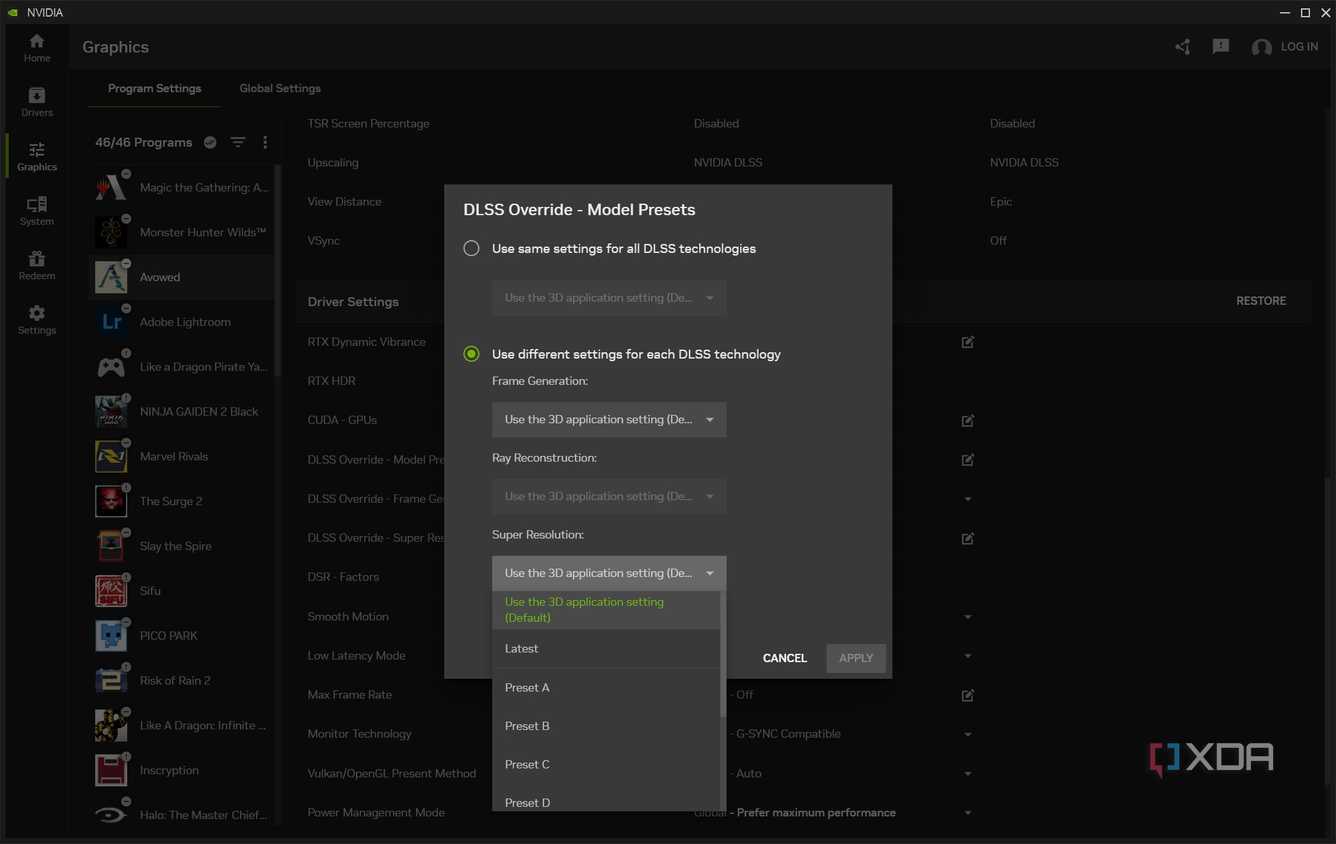Choose Latest from the preset list
This screenshot has width=1336, height=844.
tap(606, 649)
